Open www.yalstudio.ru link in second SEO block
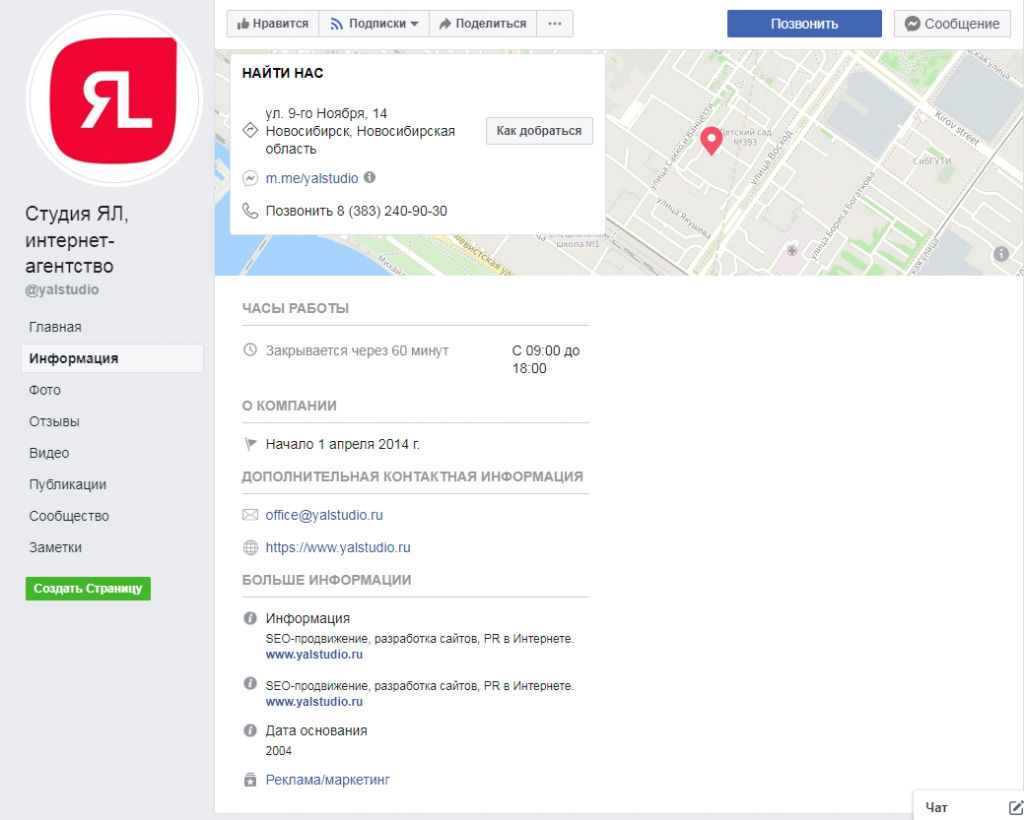Screen dimensions: 1024x820 (x=313, y=702)
